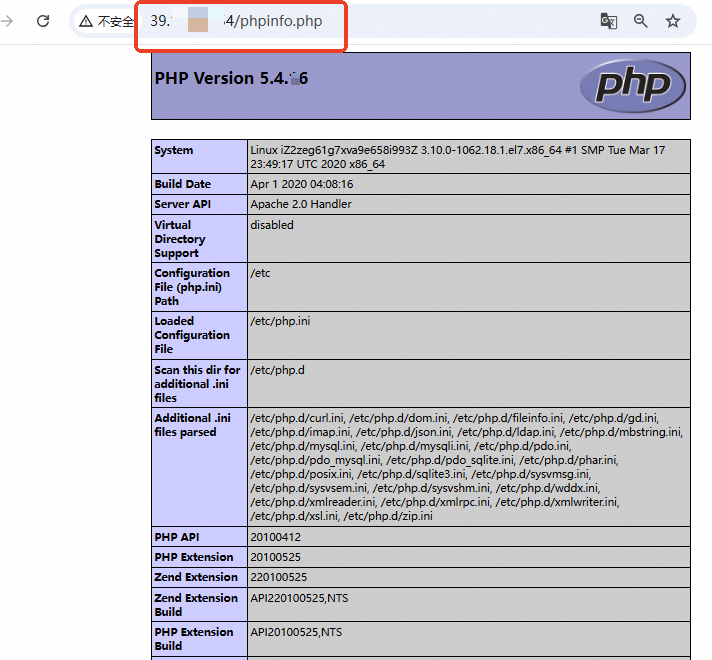
Task: Select the /etc path value
Action: pos(260,273)
